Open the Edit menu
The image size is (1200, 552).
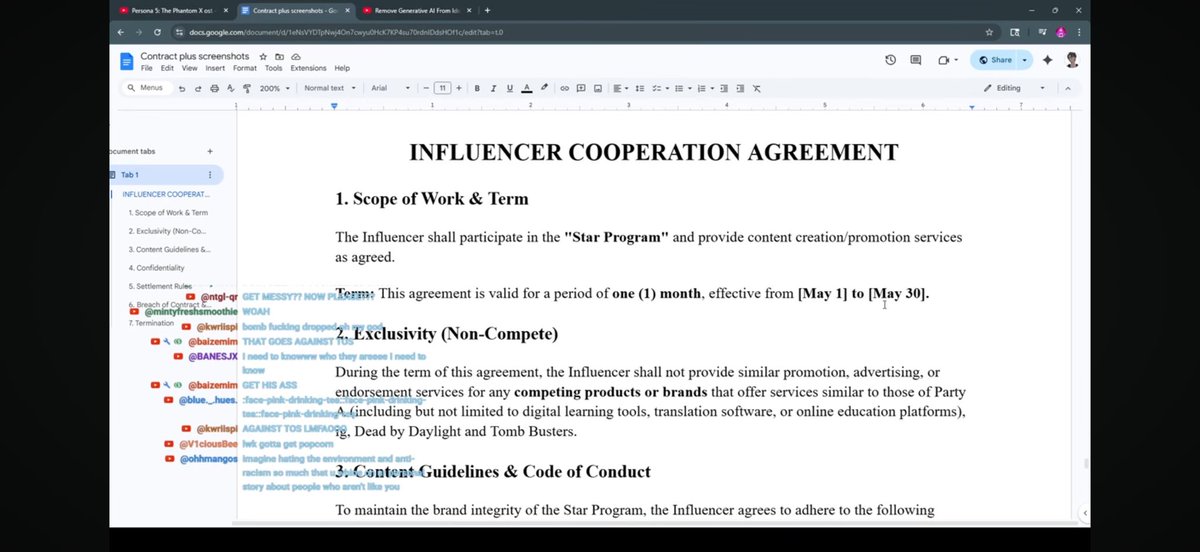click(x=167, y=68)
